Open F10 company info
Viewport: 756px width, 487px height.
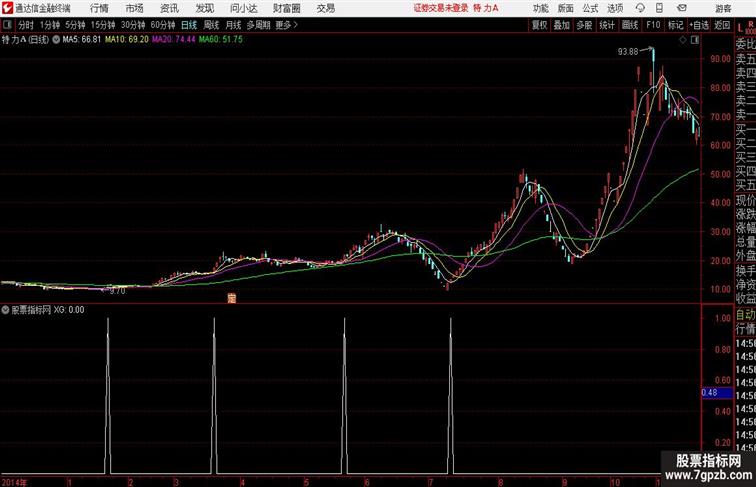pos(653,25)
